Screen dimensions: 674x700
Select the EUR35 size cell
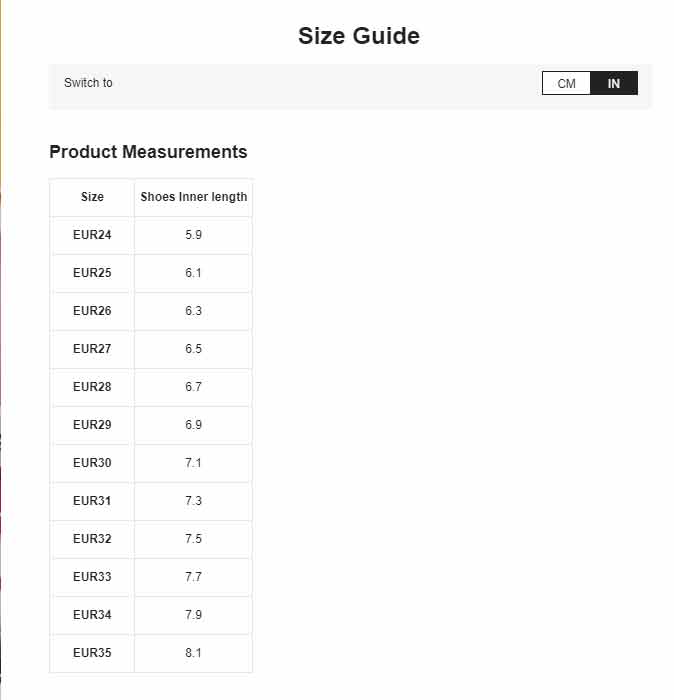pos(92,652)
